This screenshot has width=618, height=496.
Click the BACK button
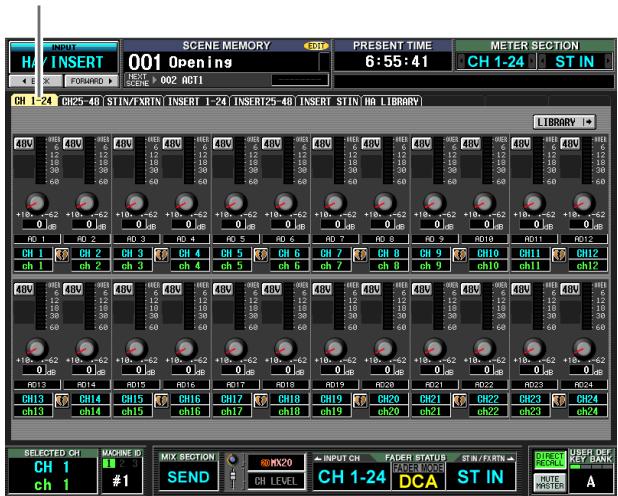(36, 81)
